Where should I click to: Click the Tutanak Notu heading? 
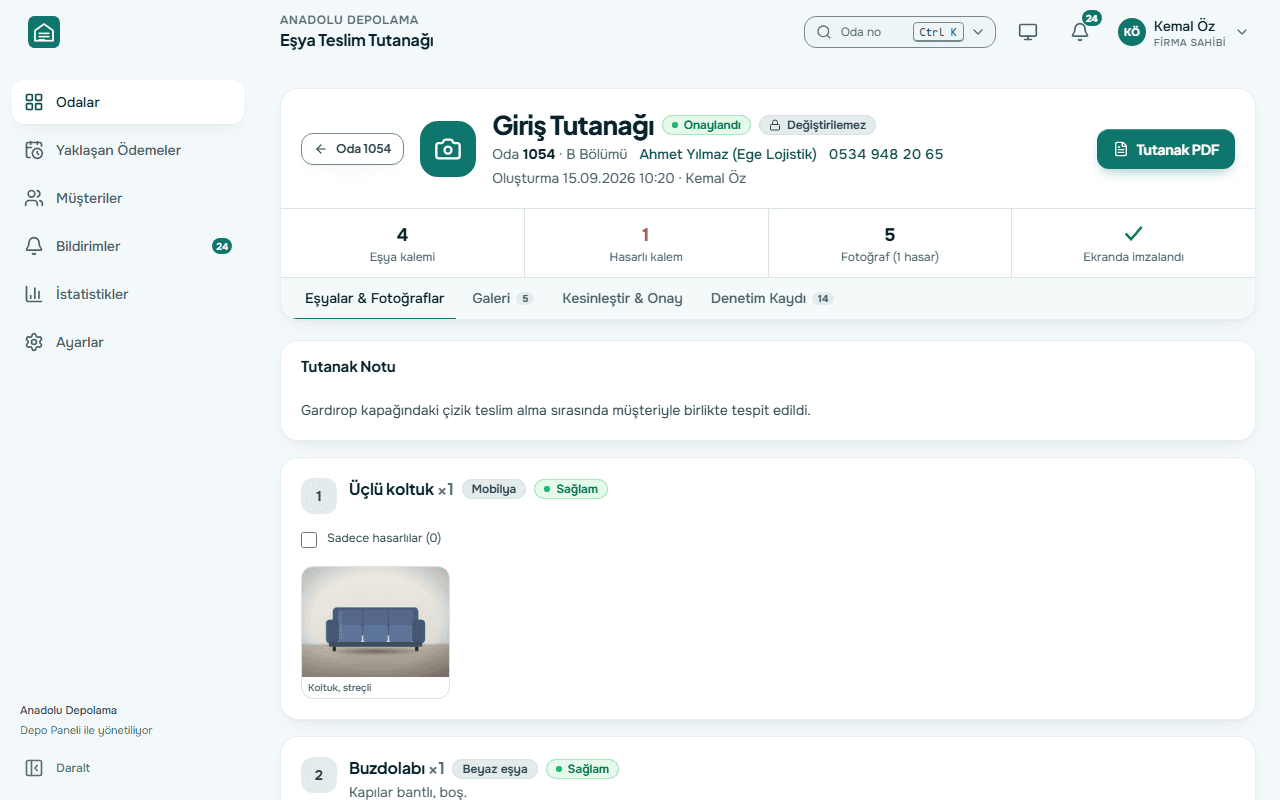pos(348,367)
